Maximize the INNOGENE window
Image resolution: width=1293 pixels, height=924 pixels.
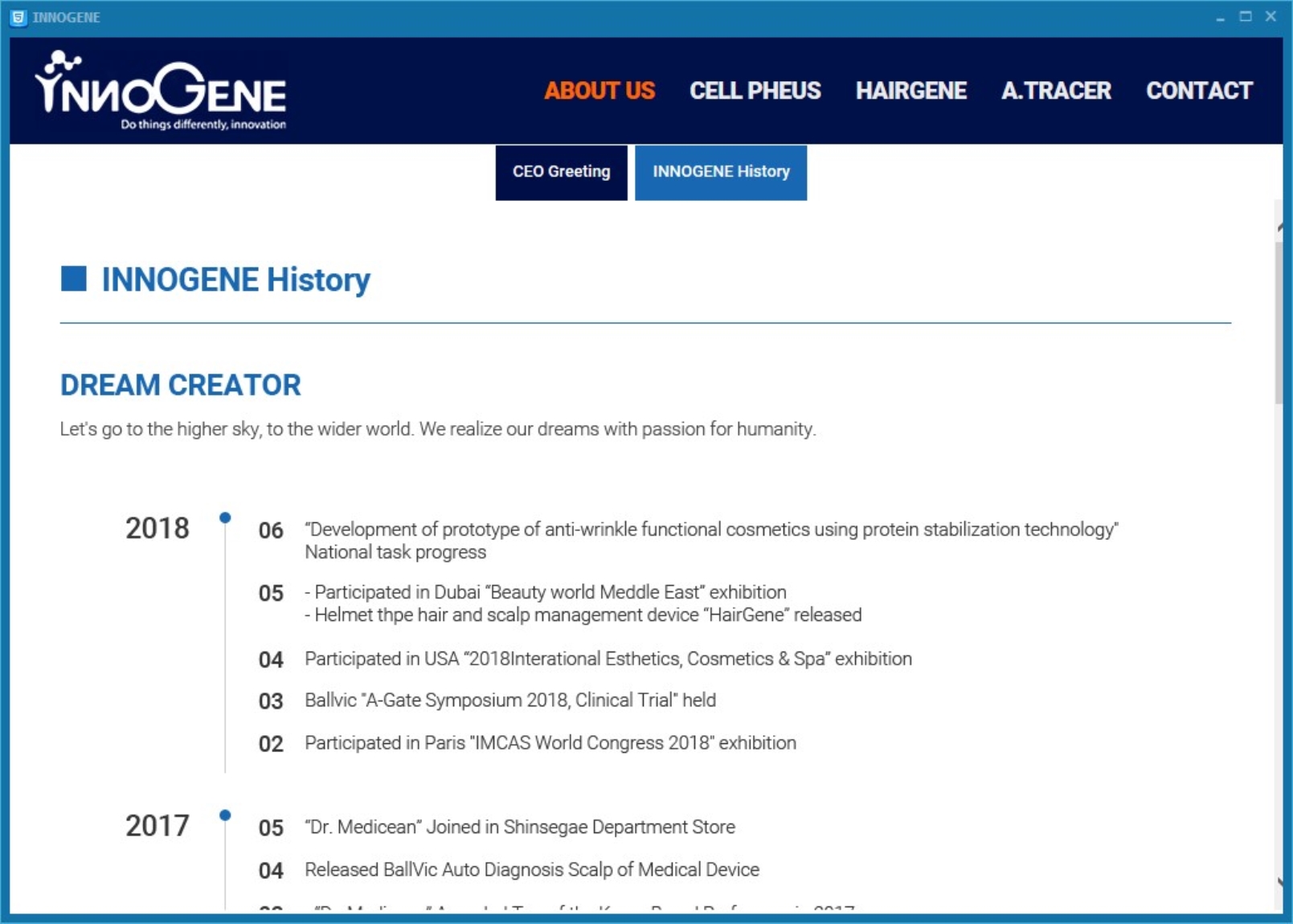click(1246, 16)
